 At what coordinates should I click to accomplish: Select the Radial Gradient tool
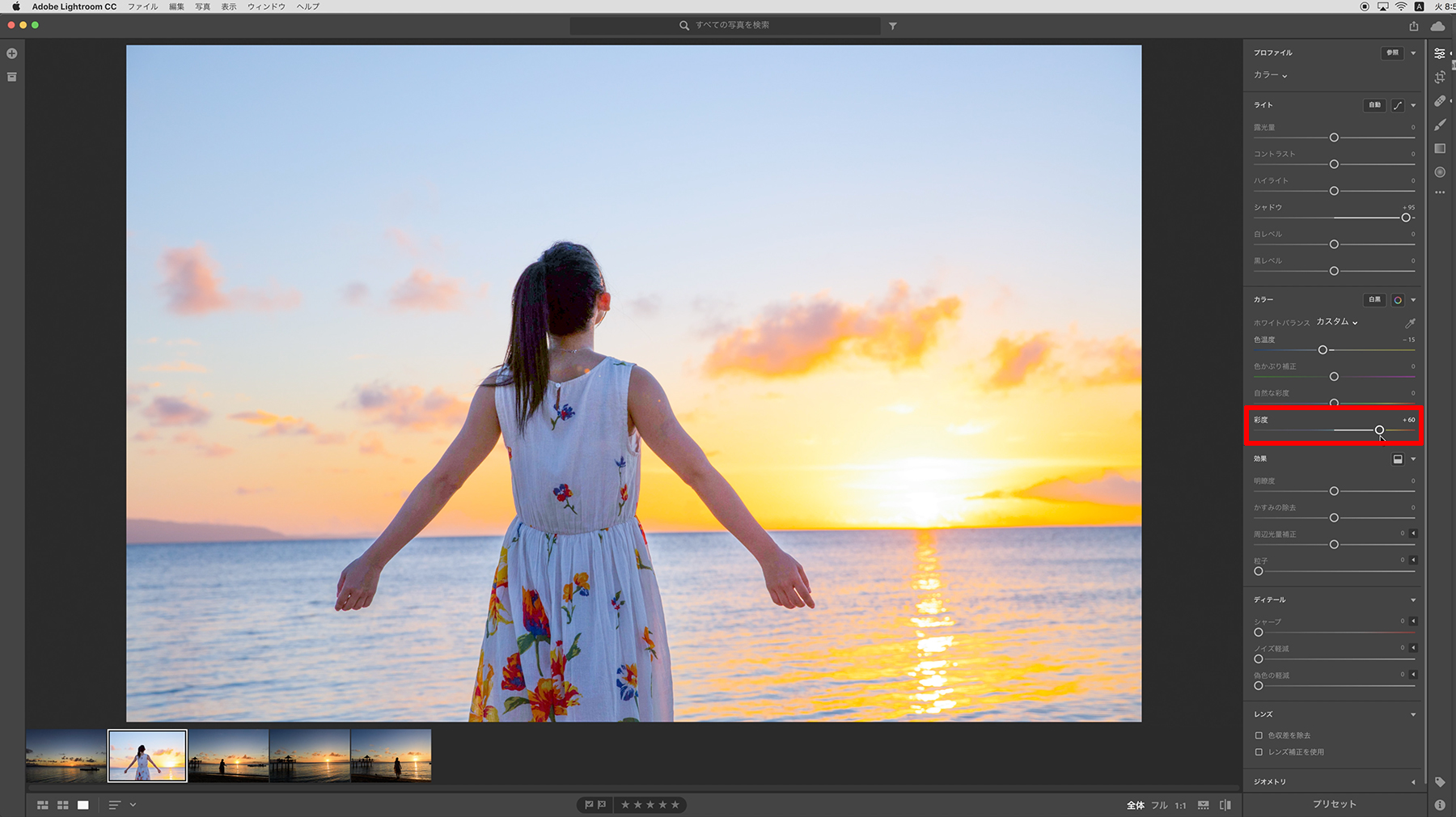pos(1440,171)
